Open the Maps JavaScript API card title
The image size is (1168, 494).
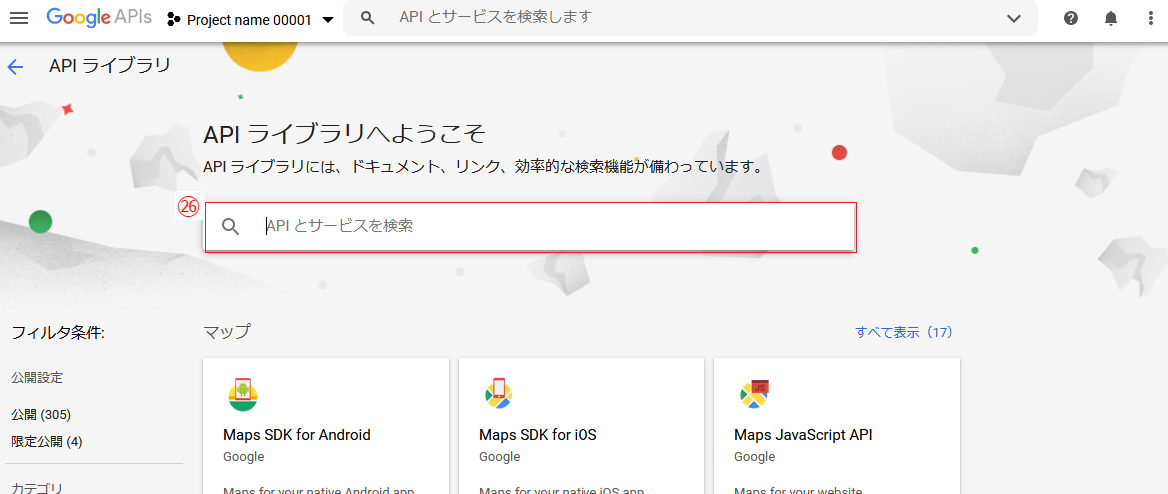(803, 435)
